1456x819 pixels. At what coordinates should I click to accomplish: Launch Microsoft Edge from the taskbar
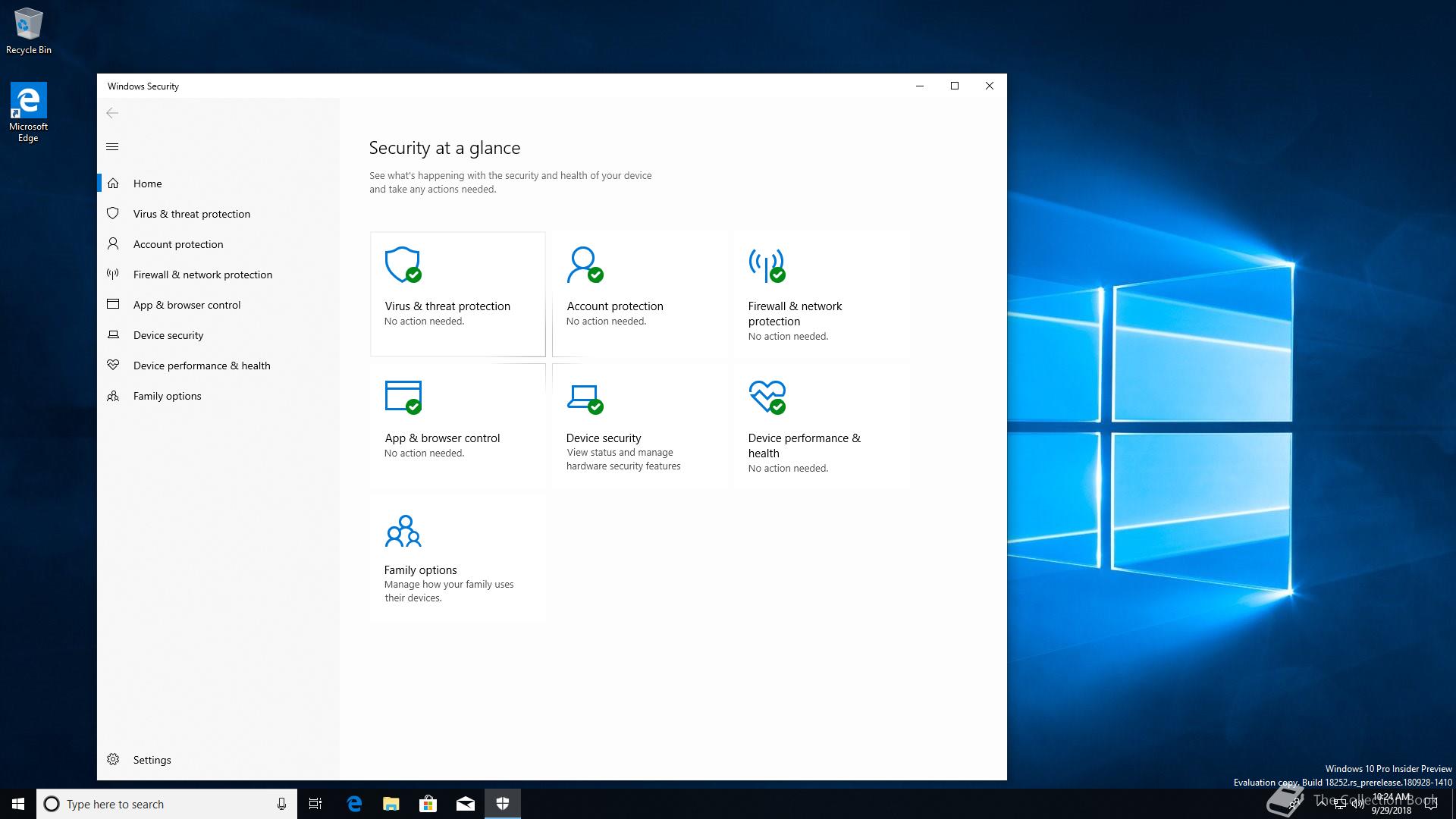[x=354, y=804]
